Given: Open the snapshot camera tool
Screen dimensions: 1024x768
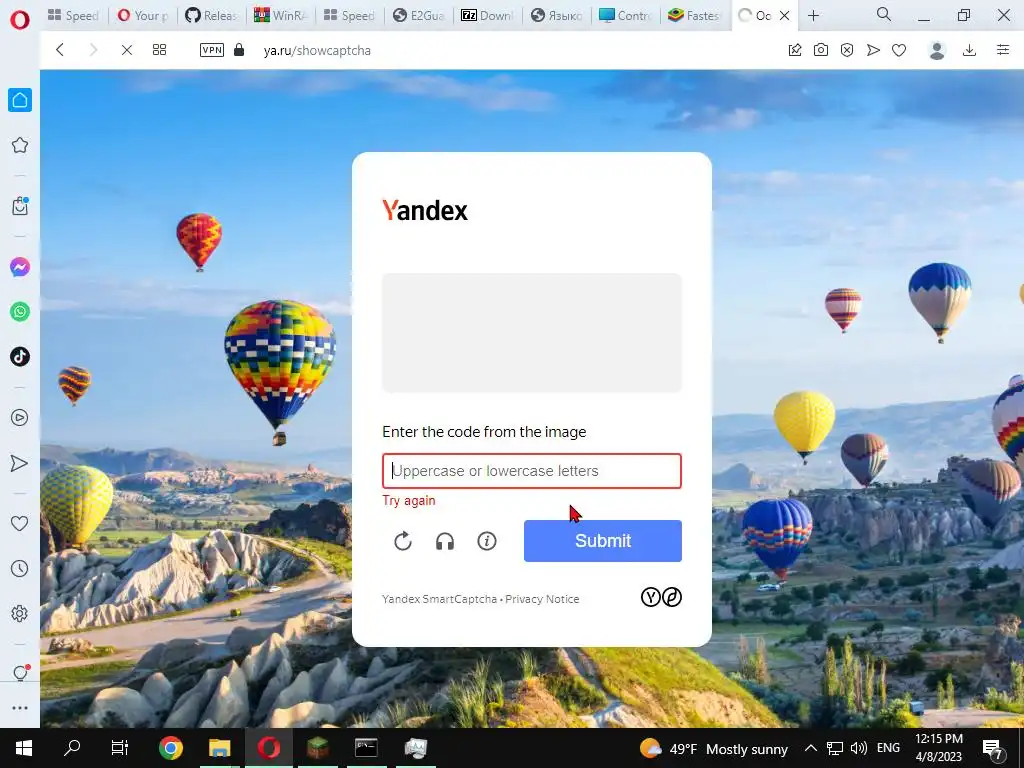Looking at the screenshot, I should point(821,50).
